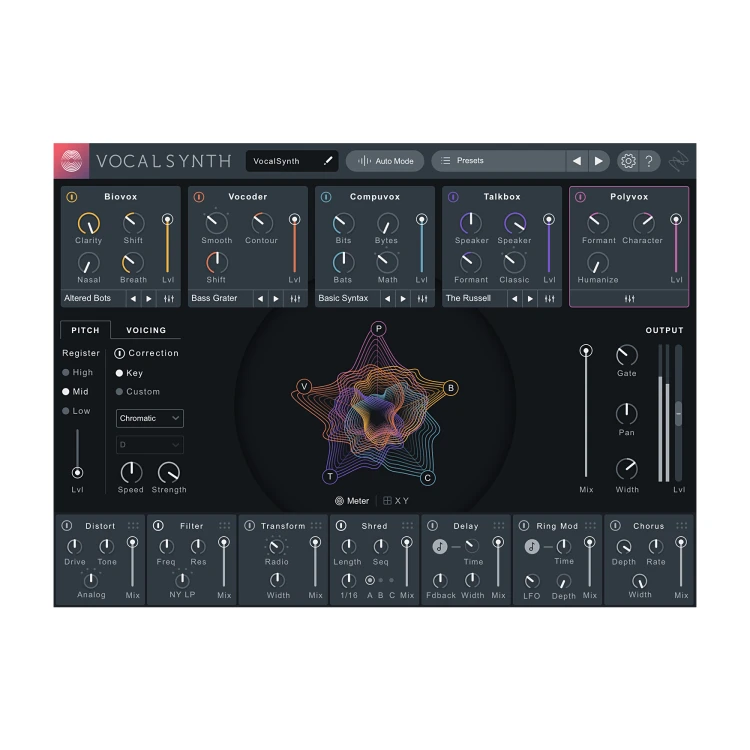Screen dimensions: 750x750
Task: Click the Ring Mod tempo sync note icon
Action: (531, 546)
